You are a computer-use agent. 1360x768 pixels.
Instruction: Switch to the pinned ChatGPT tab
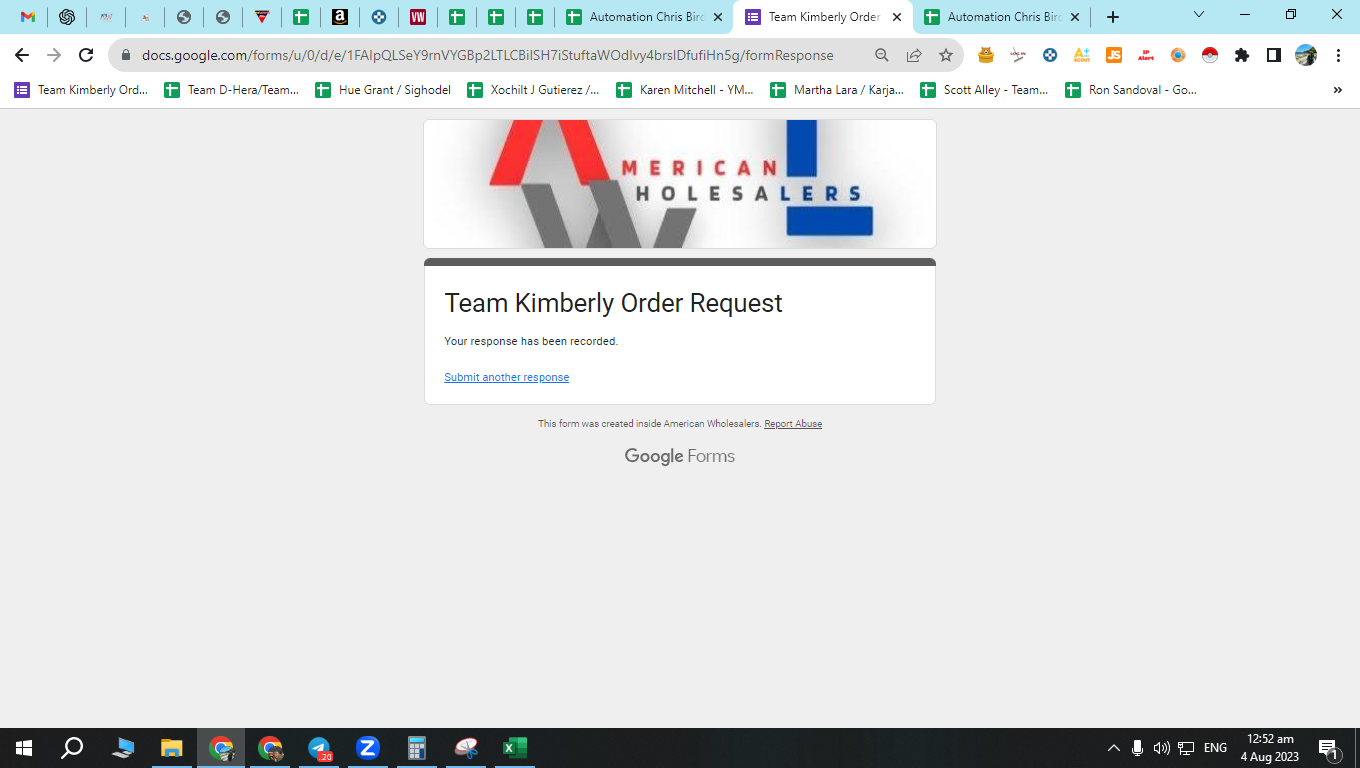[x=67, y=17]
